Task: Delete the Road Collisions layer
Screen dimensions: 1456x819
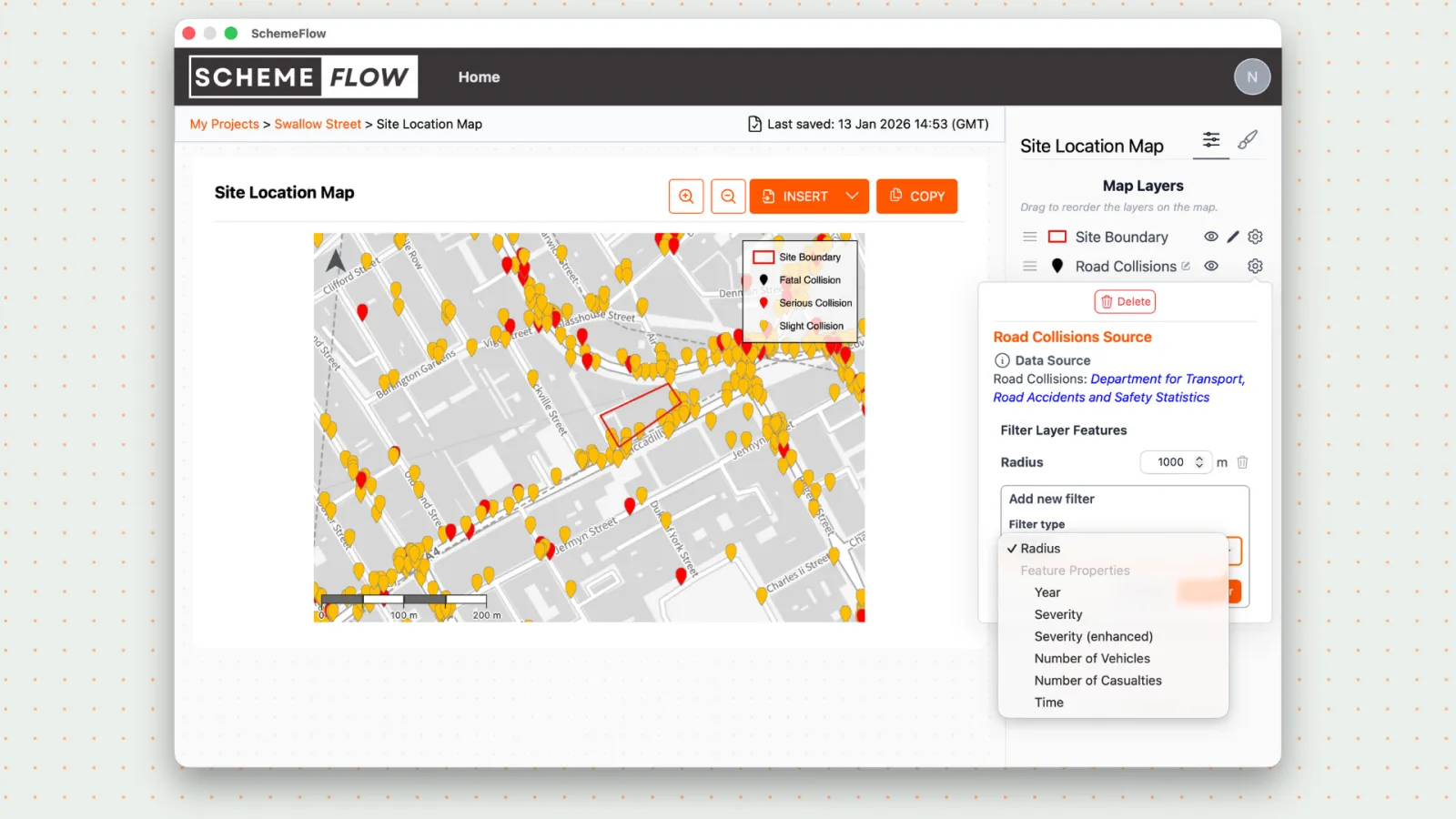Action: tap(1125, 301)
